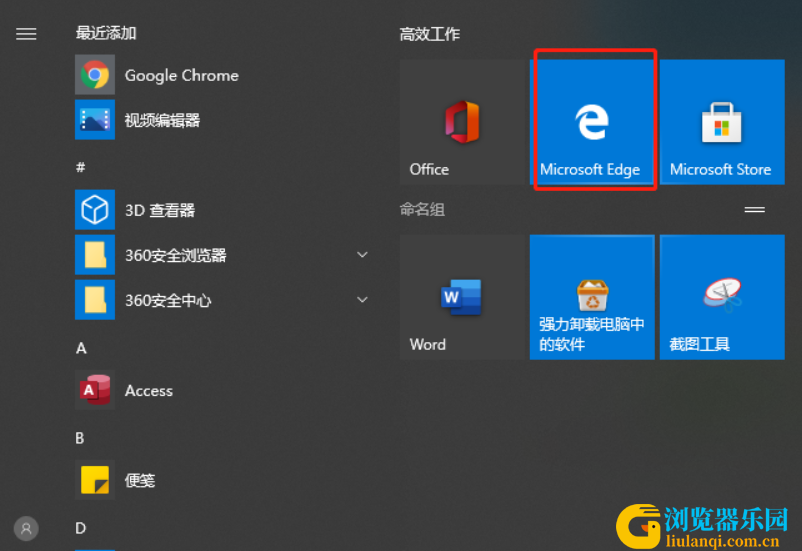Image resolution: width=802 pixels, height=551 pixels.
Task: Click the A letter index header
Action: tap(81, 348)
